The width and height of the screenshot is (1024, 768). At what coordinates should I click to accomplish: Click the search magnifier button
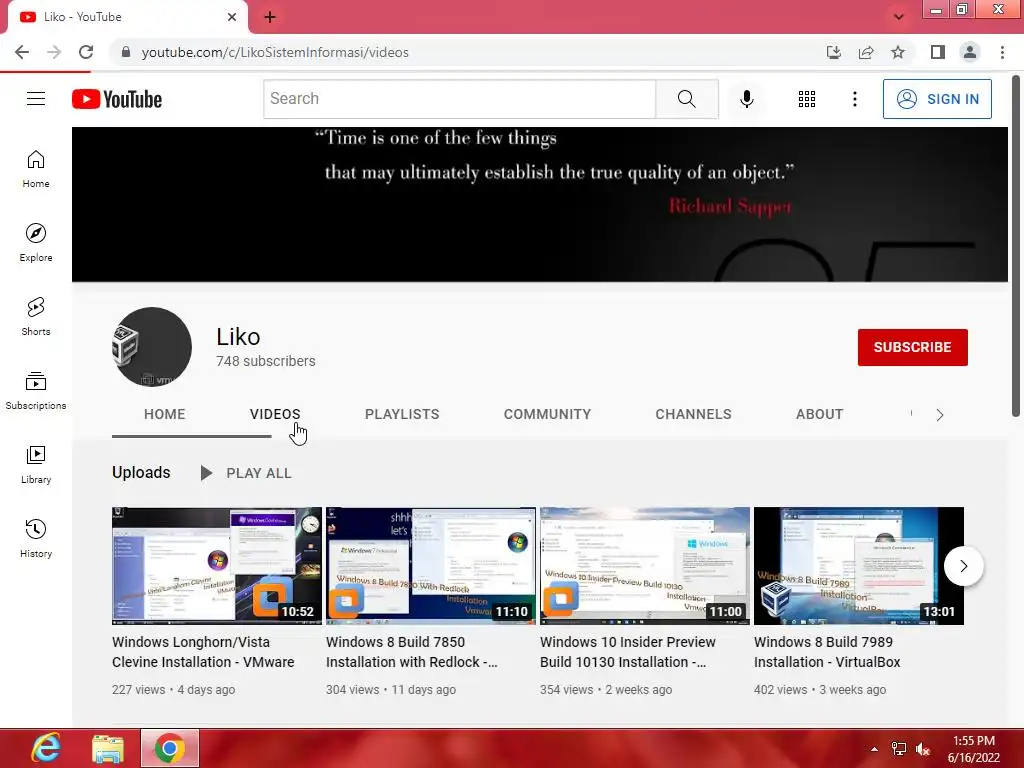686,99
